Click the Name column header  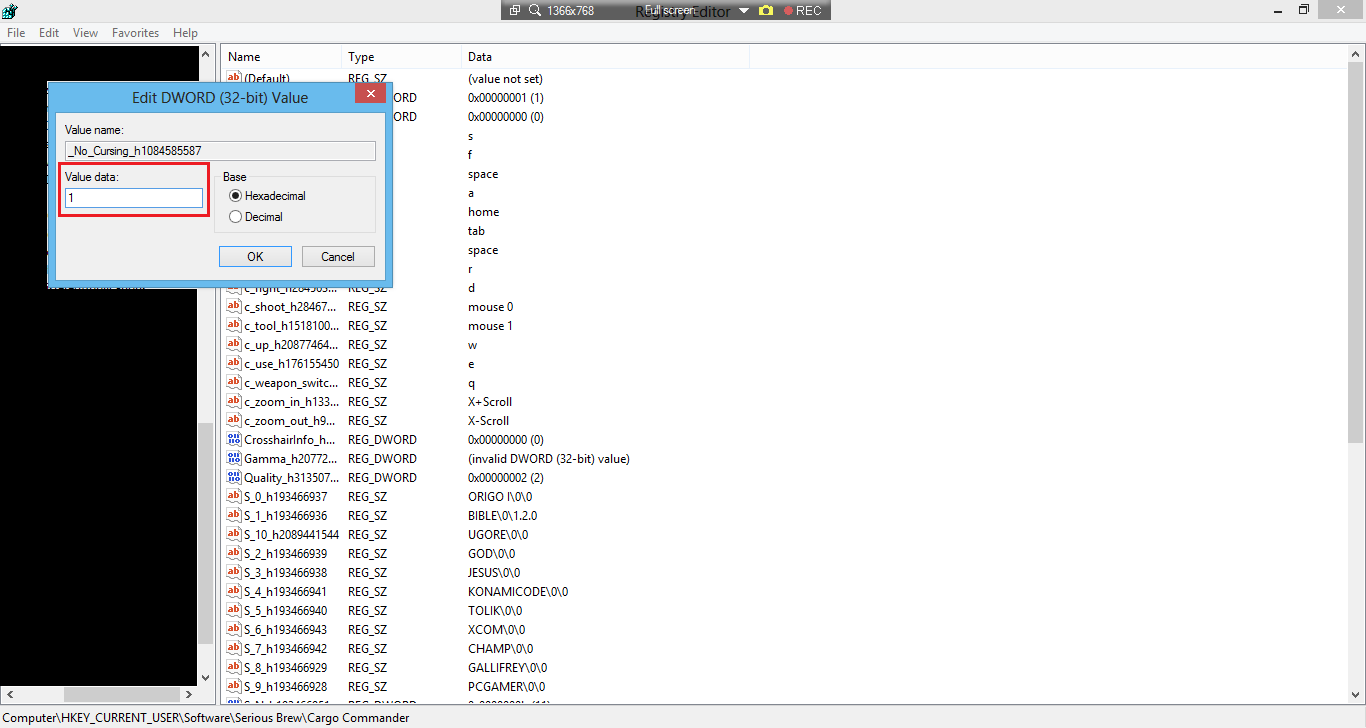(x=244, y=57)
